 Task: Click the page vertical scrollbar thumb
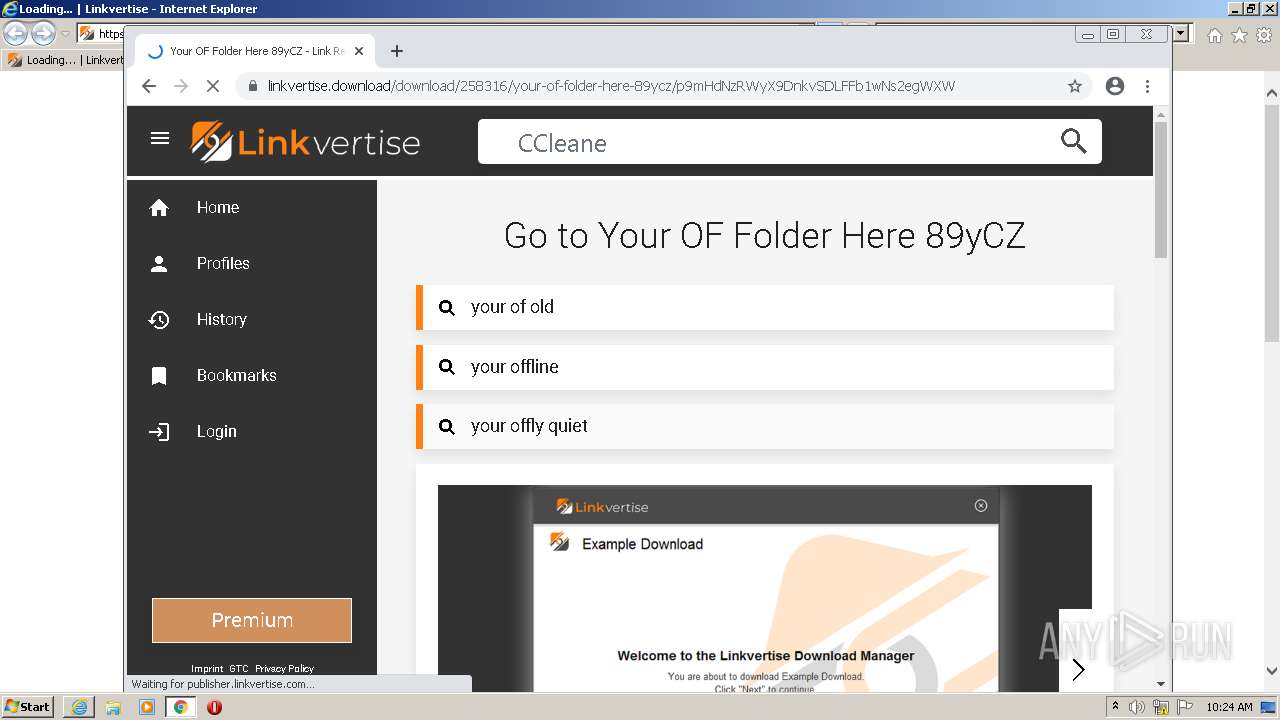click(1160, 189)
